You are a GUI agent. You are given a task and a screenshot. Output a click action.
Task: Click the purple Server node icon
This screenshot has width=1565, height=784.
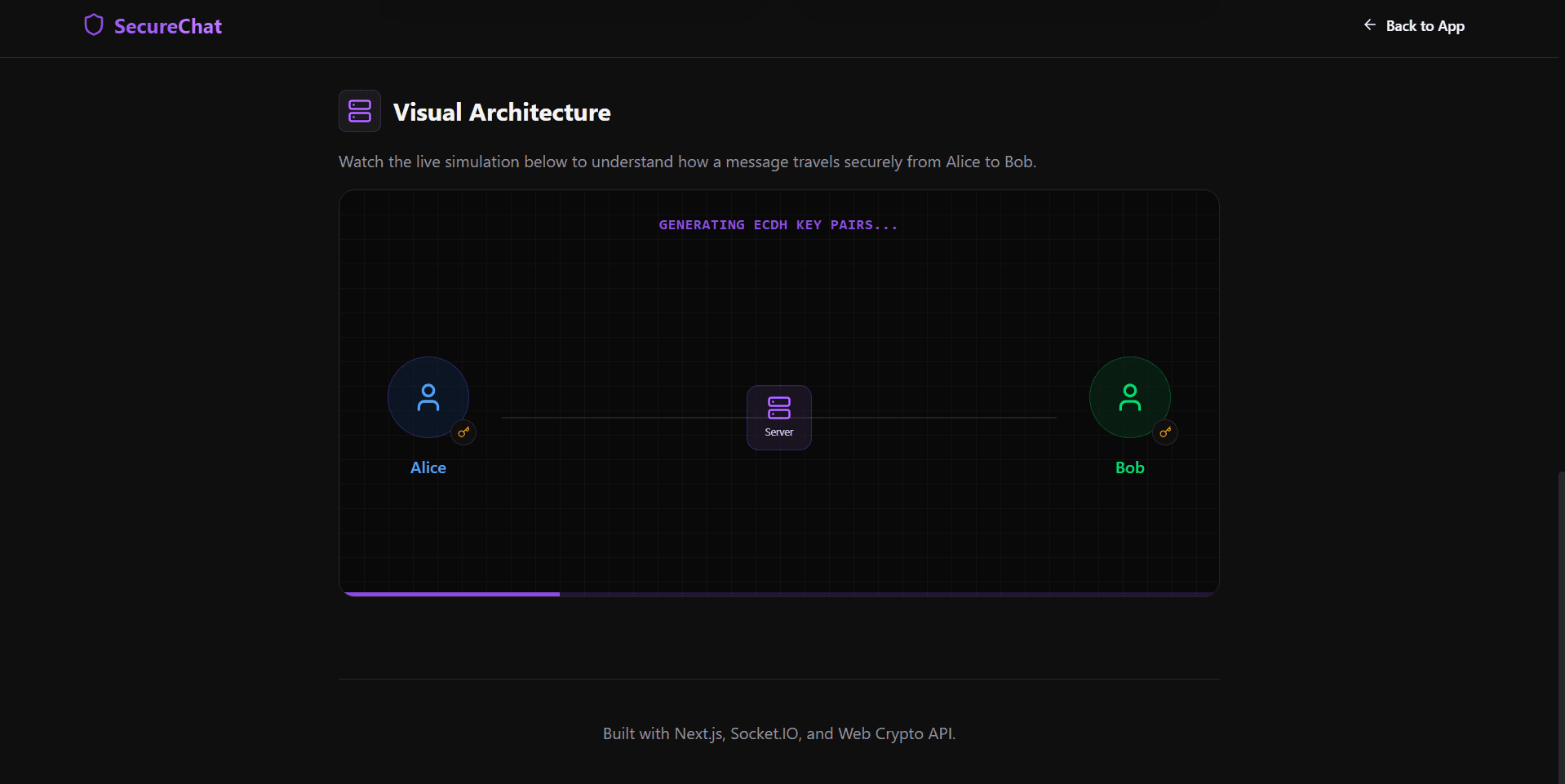click(778, 407)
